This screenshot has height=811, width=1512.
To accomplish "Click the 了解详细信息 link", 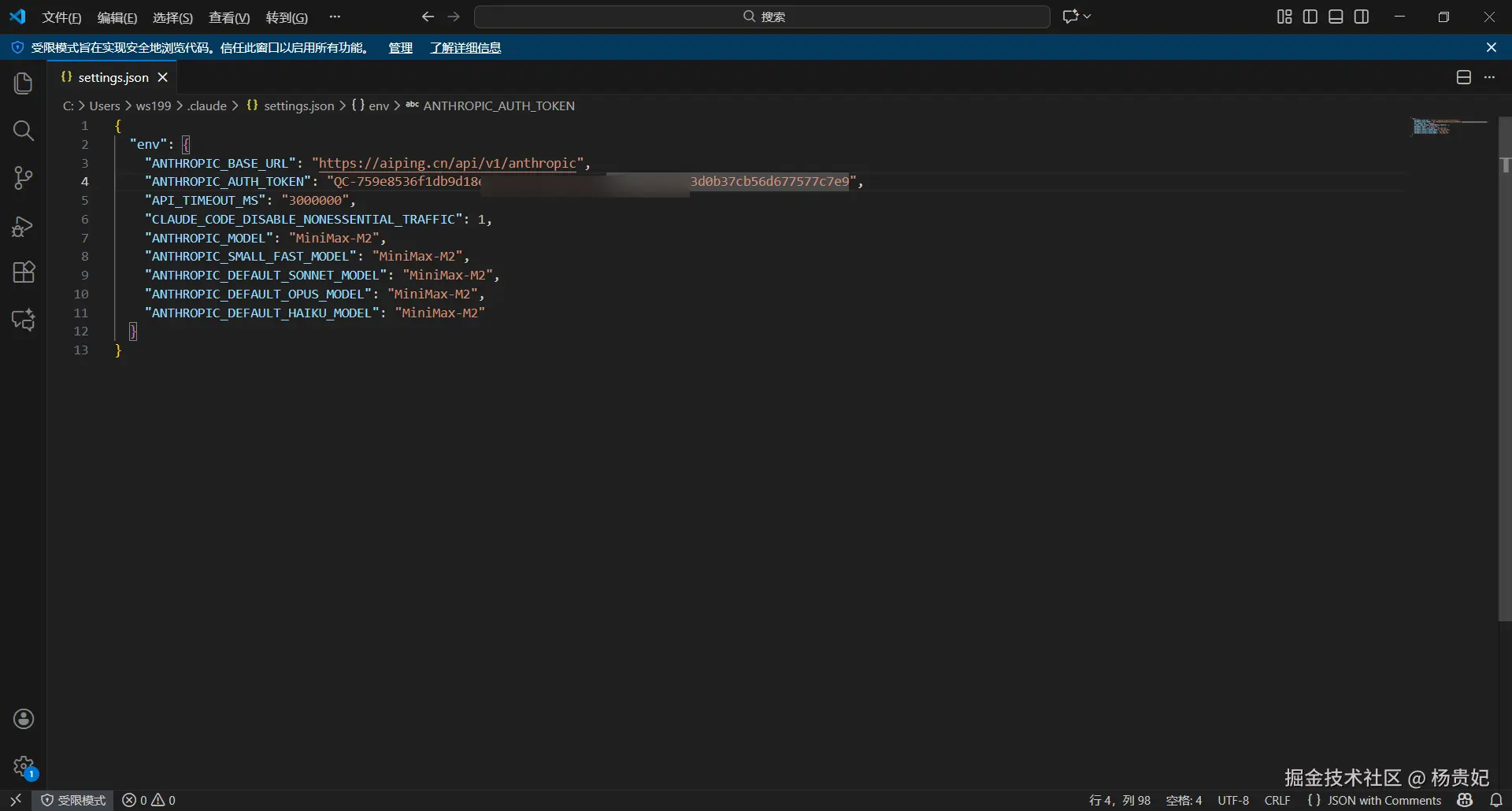I will tap(465, 48).
